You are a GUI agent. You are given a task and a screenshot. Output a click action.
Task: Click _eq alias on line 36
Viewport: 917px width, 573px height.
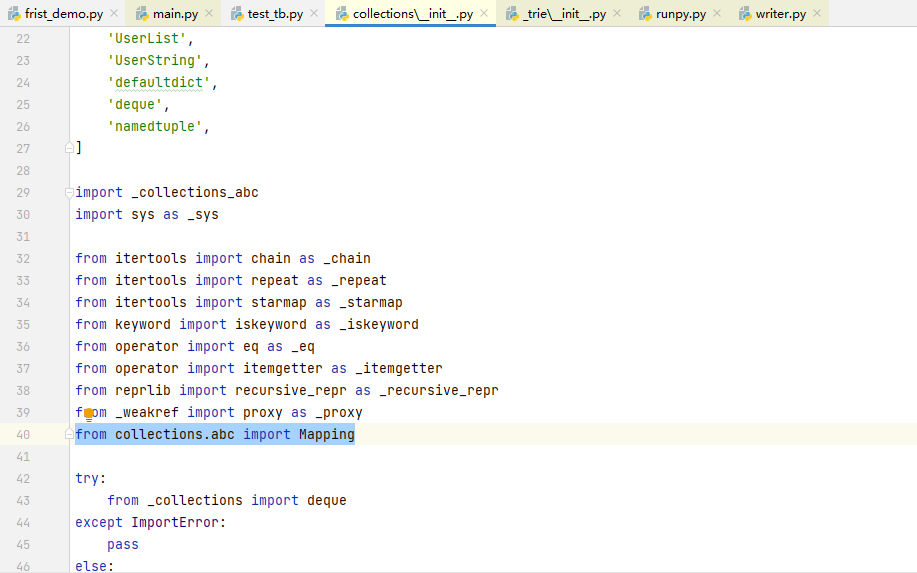click(303, 347)
